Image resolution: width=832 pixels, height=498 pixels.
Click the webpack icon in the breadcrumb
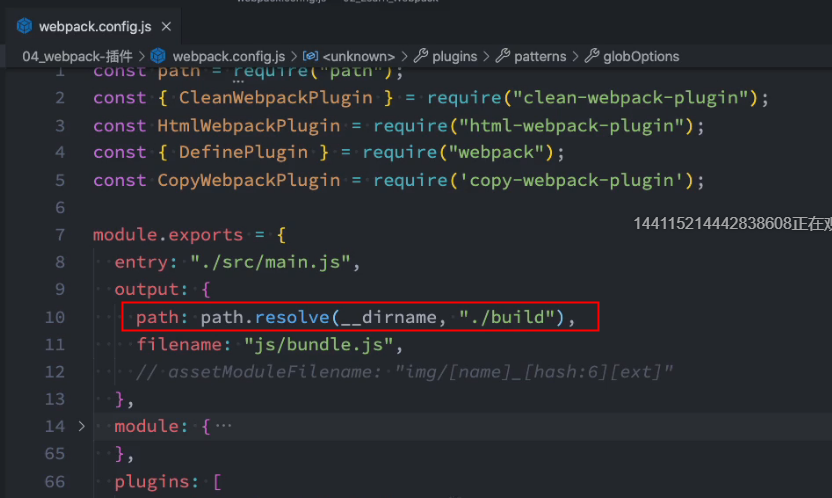[158, 56]
